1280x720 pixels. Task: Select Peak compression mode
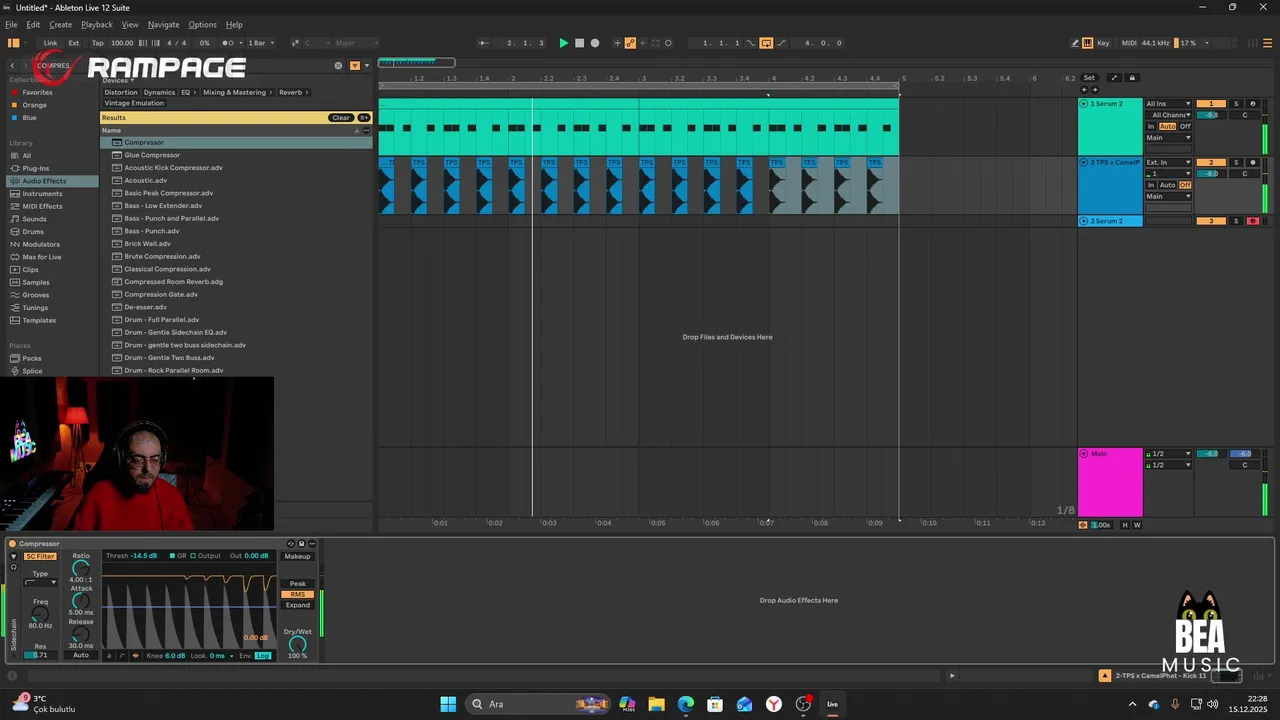297,583
